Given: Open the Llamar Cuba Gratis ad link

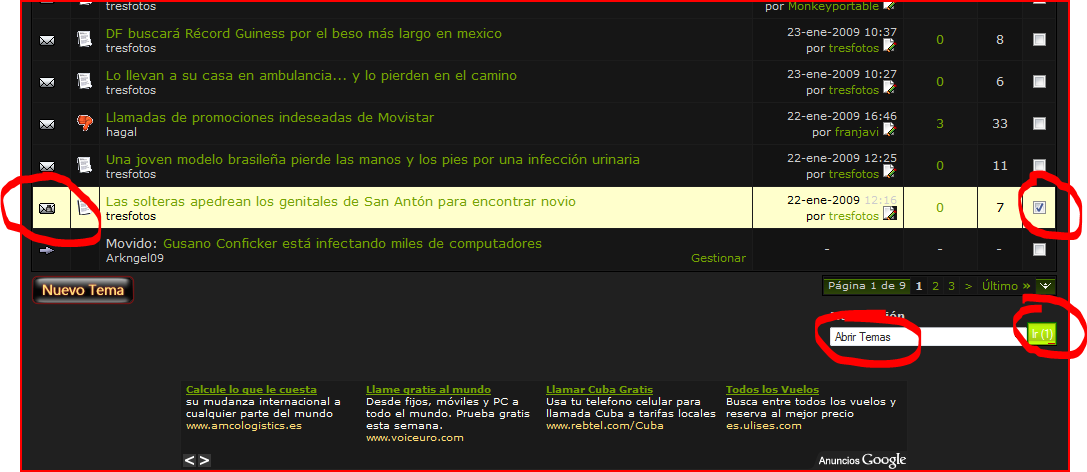Looking at the screenshot, I should click(x=599, y=389).
